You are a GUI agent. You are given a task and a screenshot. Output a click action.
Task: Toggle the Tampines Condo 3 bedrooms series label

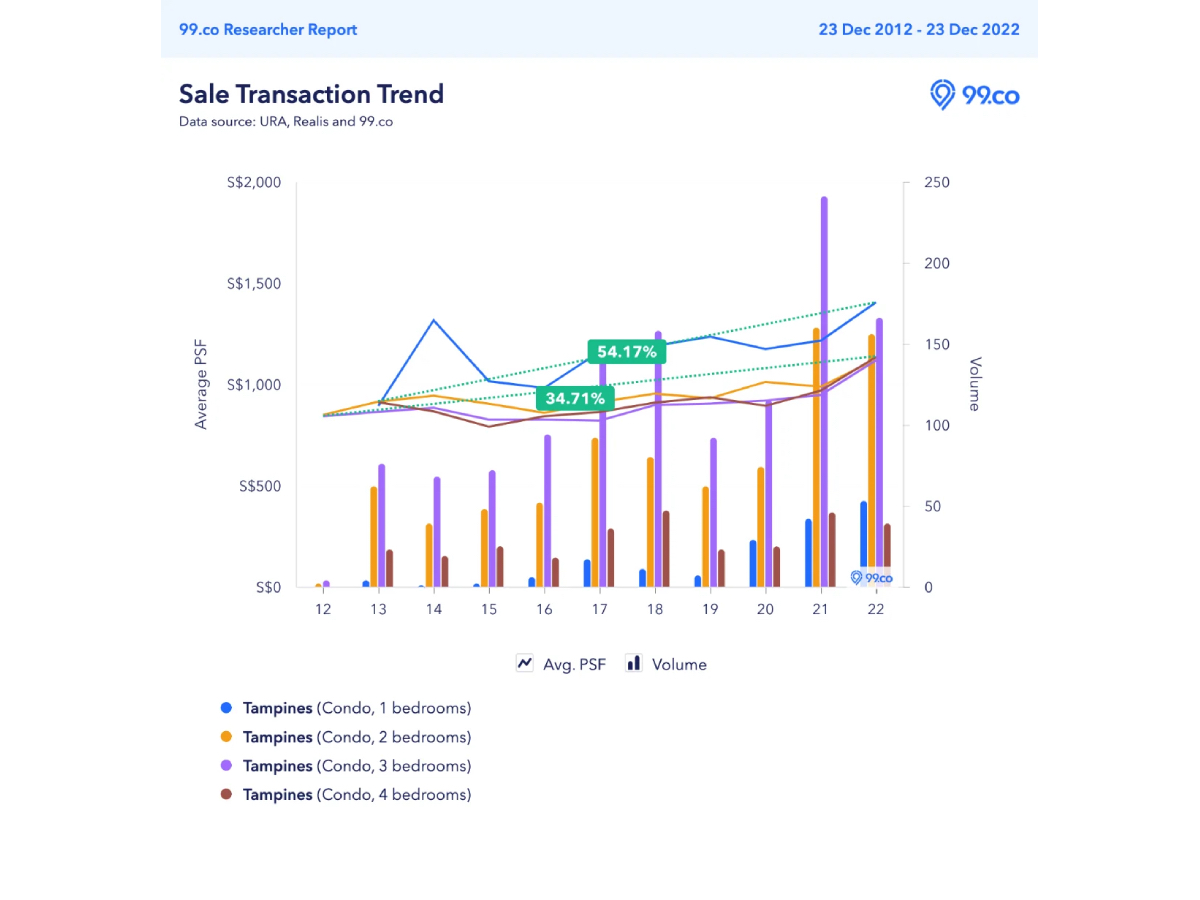pos(356,766)
